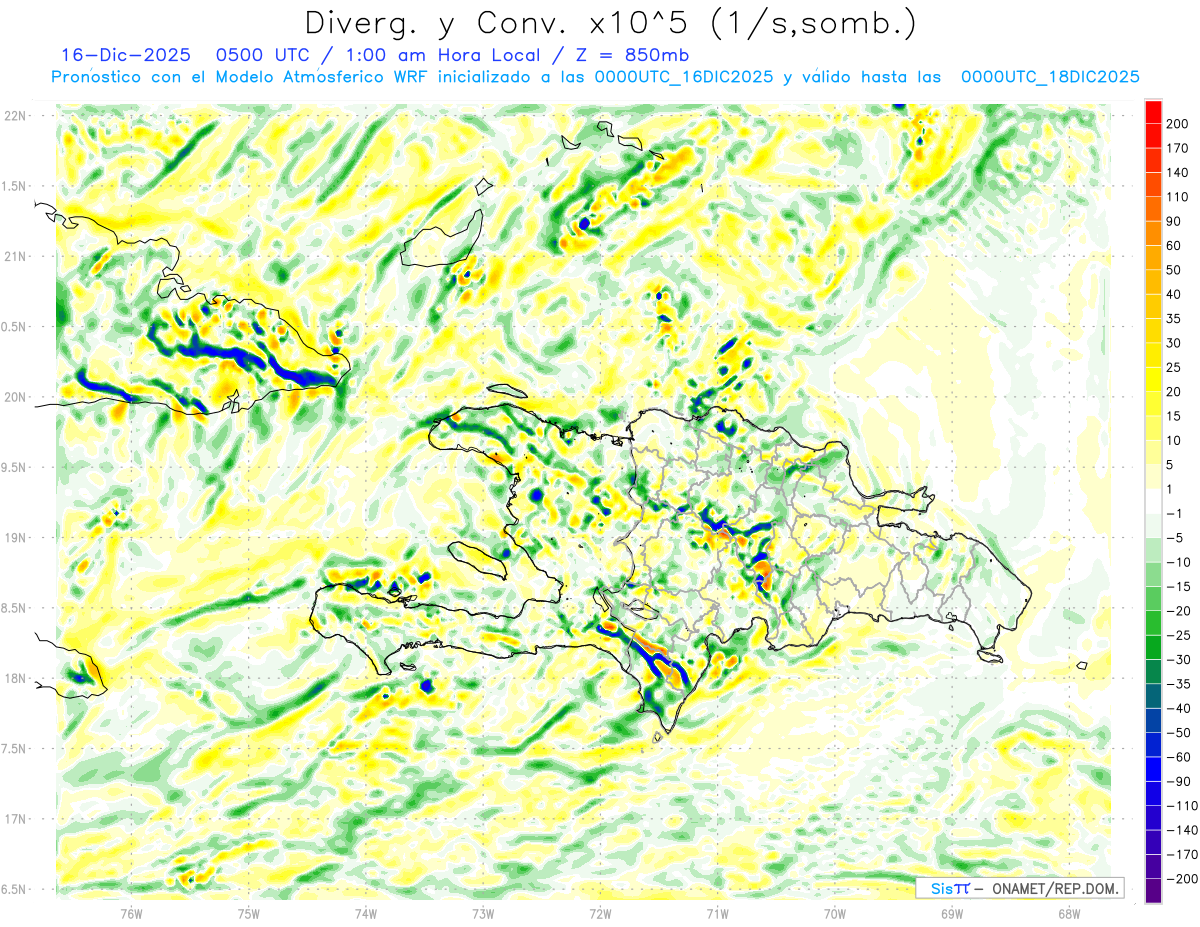Click the '8.5N' latitude tick label
Viewport: 1200px width, 927px height.
click(x=15, y=608)
